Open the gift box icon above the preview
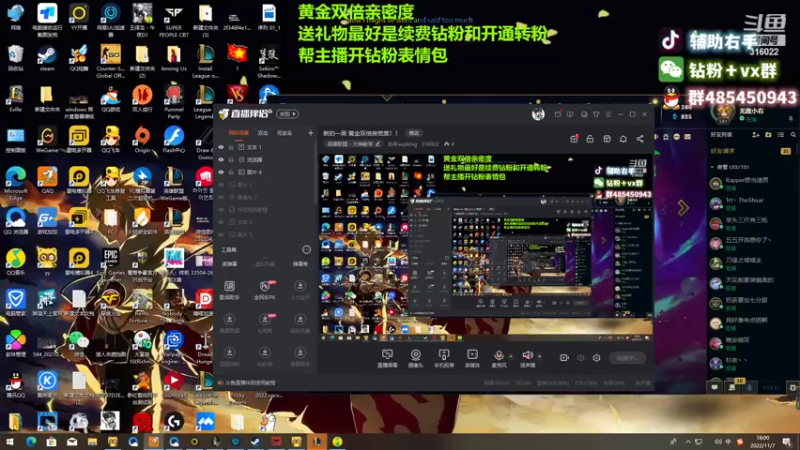Screen dimensions: 800x450 (573, 139)
